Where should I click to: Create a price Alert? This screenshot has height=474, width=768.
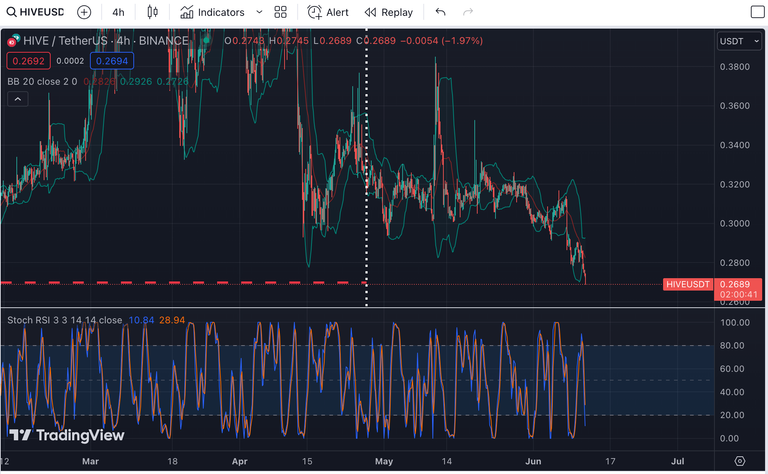(x=328, y=12)
